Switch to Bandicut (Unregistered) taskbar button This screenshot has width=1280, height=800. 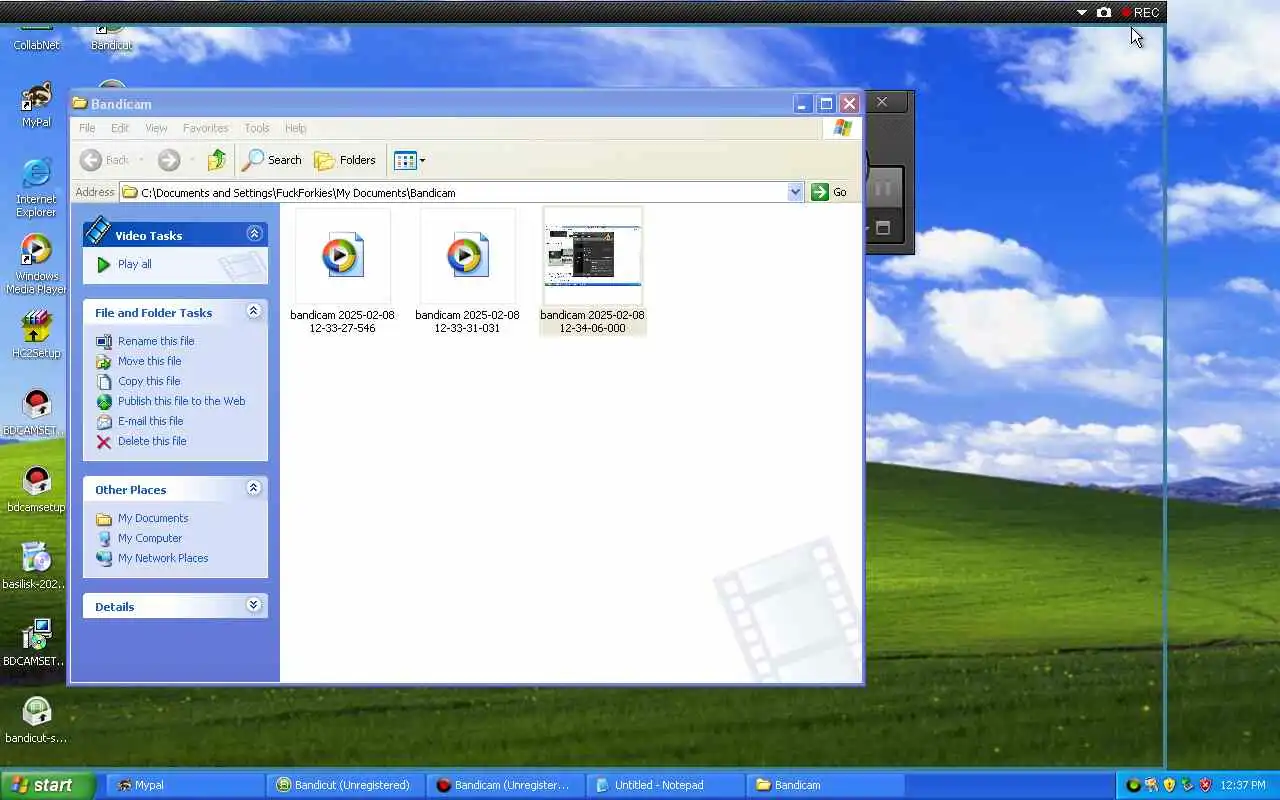[x=345, y=785]
